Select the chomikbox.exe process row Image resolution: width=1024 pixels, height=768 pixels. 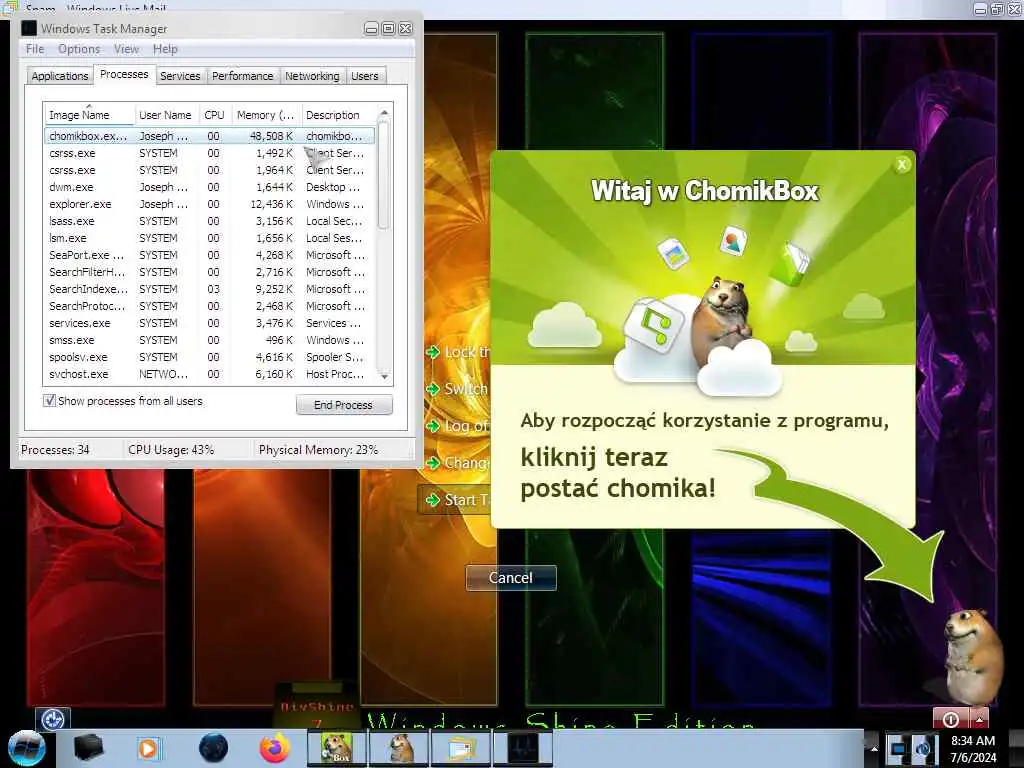(210, 136)
